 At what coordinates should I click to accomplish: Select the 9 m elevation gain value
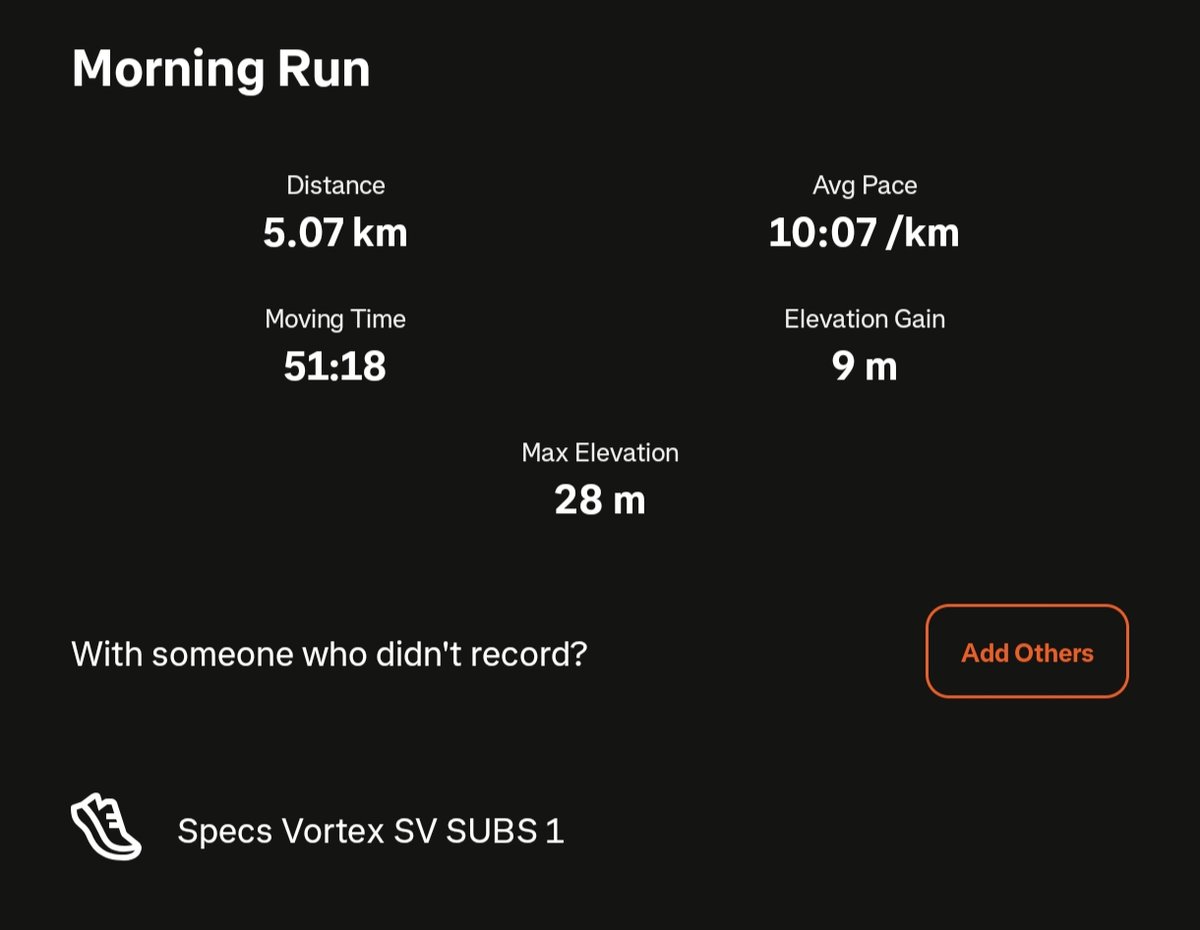pyautogui.click(x=865, y=367)
